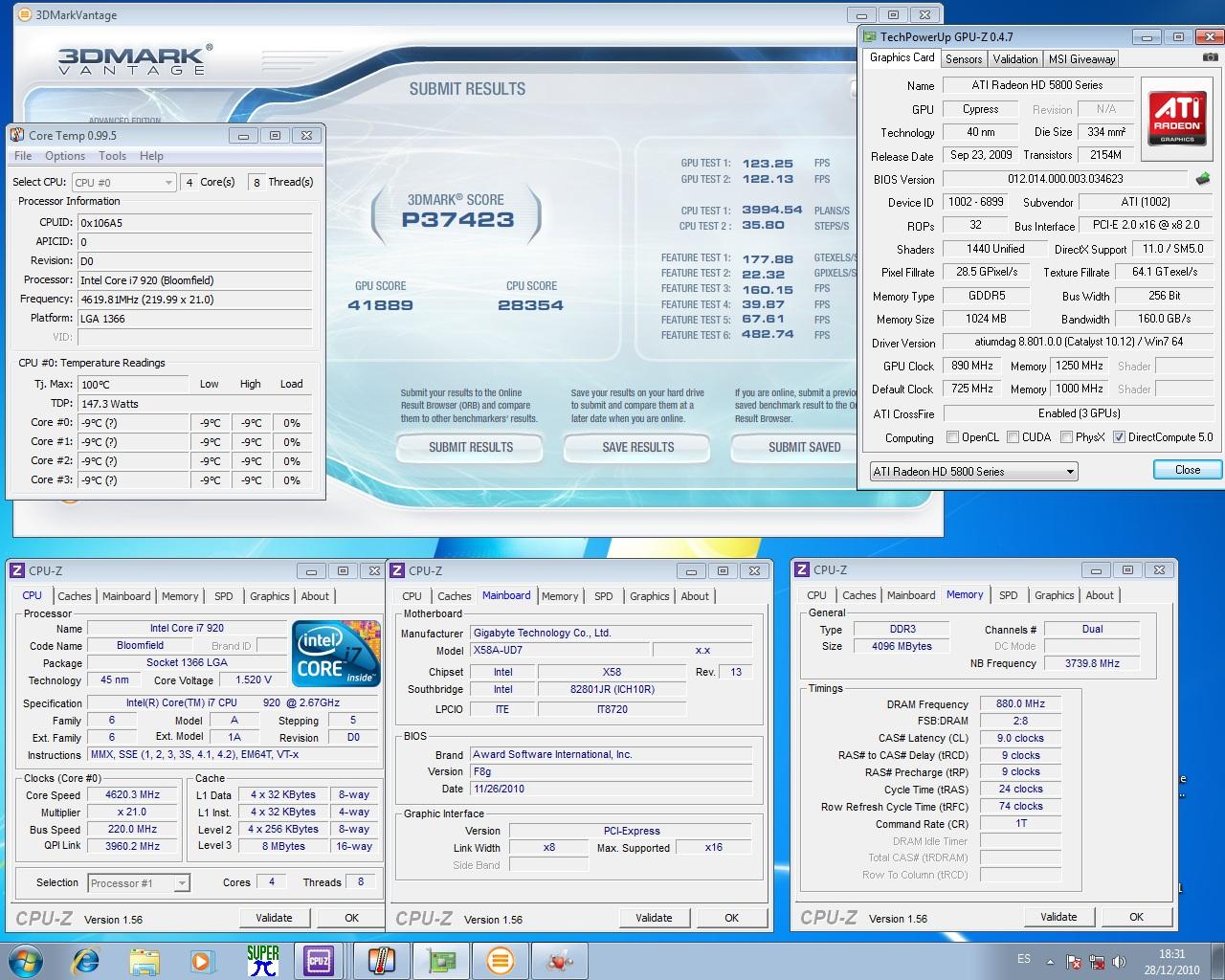Click the ATI Radeon logo in GPU-Z
The height and width of the screenshot is (980, 1225).
point(1177,118)
